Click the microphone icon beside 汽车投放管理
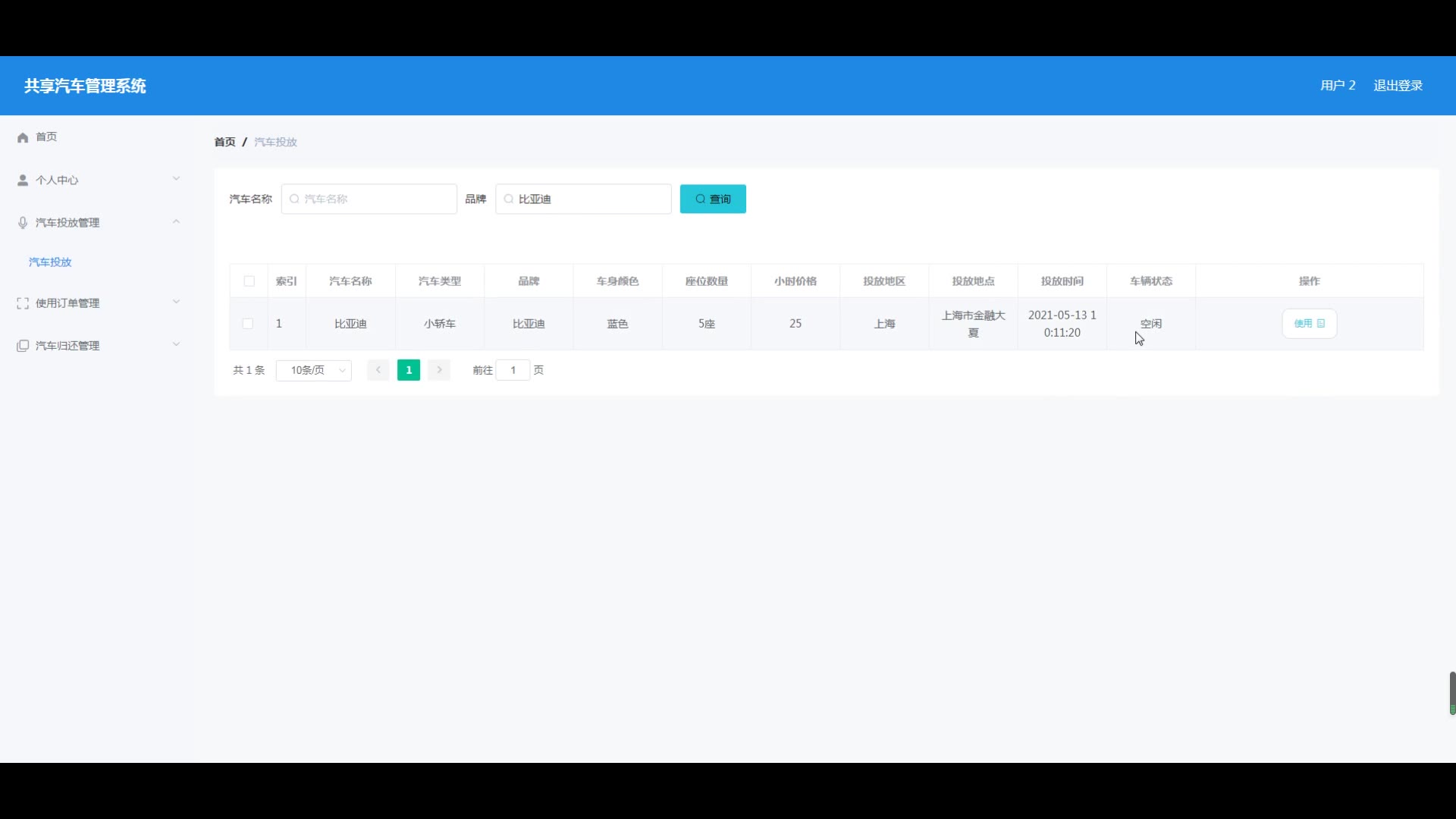The height and width of the screenshot is (819, 1456). tap(23, 222)
